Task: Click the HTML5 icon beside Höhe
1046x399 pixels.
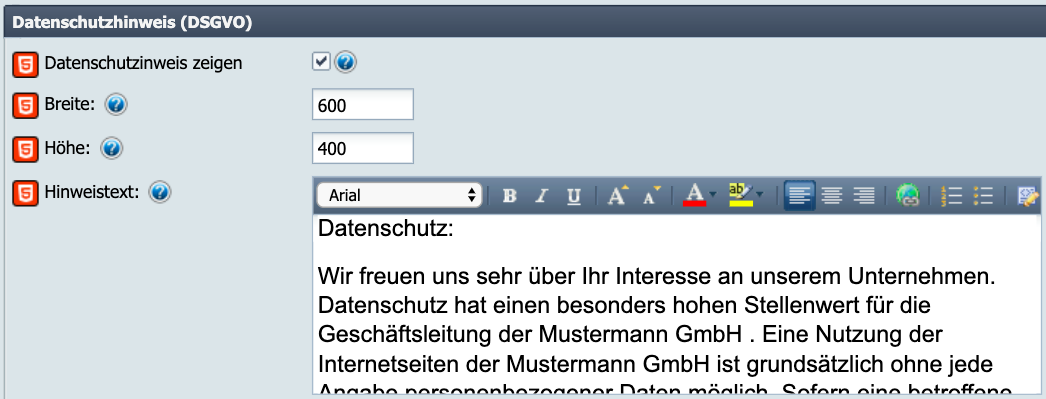Action: click(x=25, y=149)
